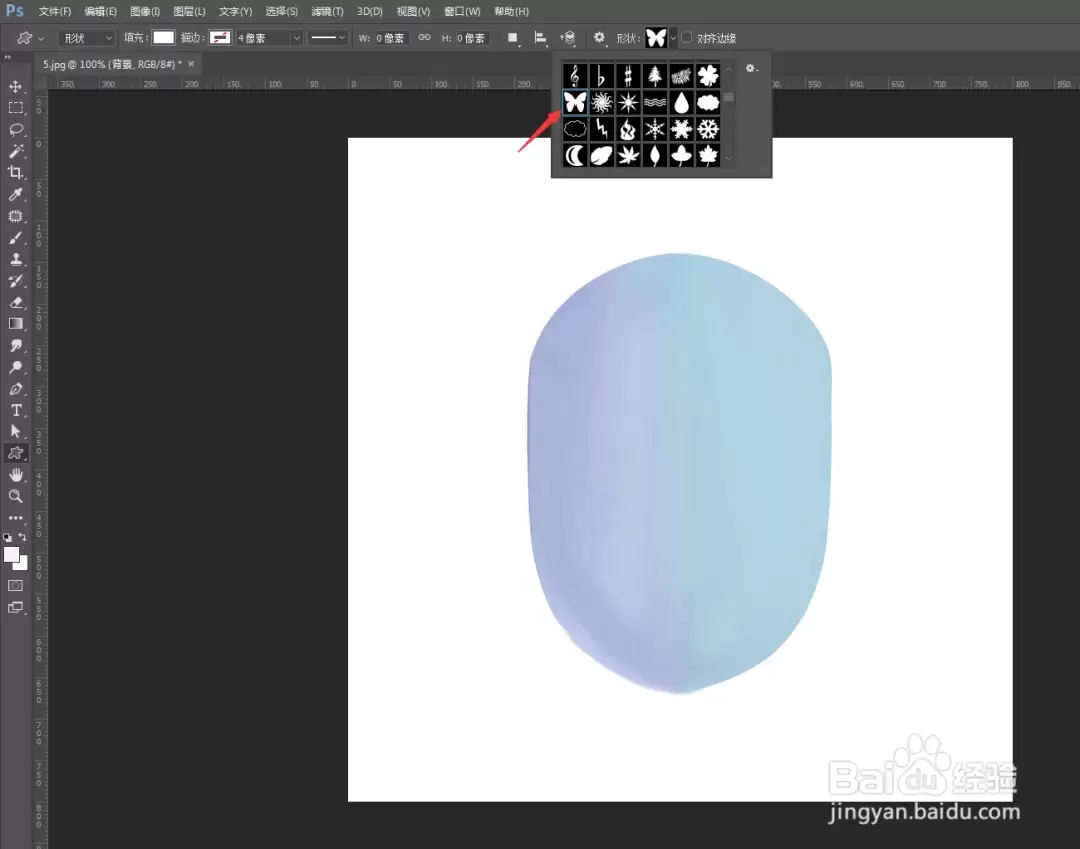Open the 图层(L) menu
Image resolution: width=1080 pixels, height=849 pixels.
coord(189,12)
